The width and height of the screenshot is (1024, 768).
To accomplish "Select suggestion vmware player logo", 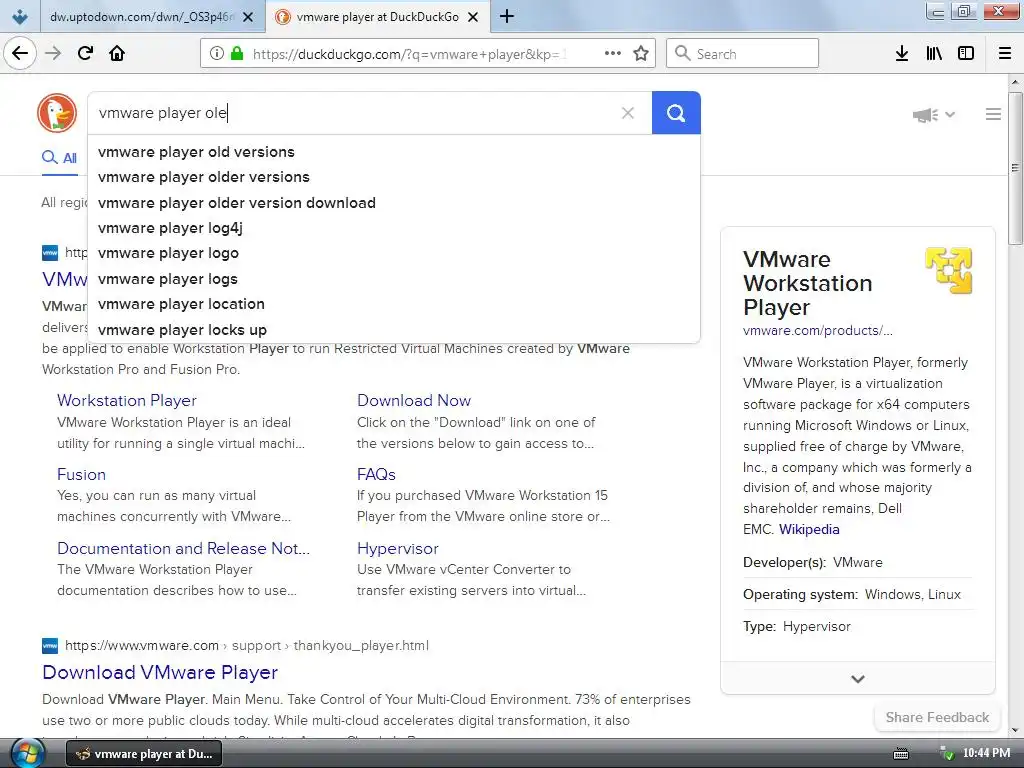I will [x=394, y=253].
